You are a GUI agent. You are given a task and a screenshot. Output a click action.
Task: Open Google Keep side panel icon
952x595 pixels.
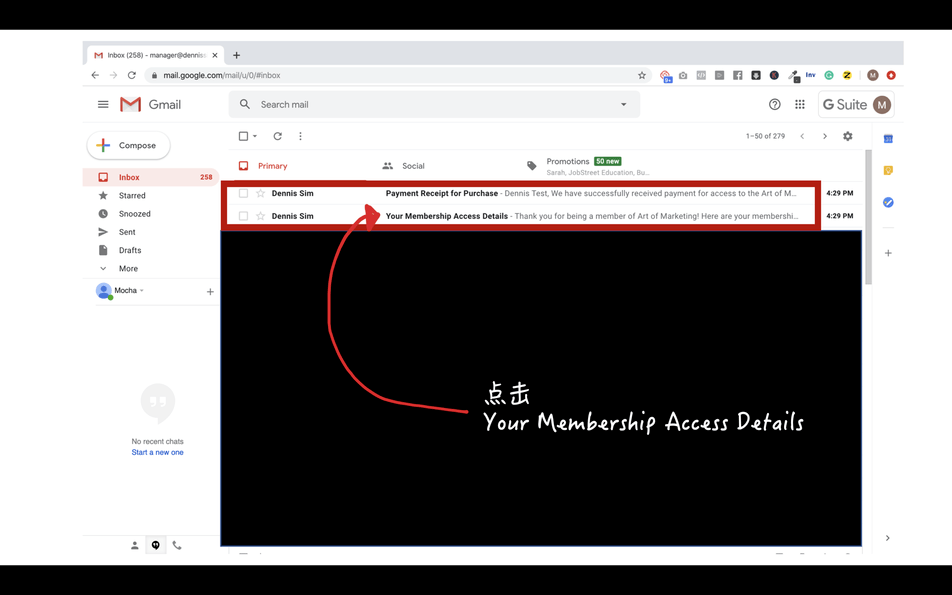[x=888, y=171]
